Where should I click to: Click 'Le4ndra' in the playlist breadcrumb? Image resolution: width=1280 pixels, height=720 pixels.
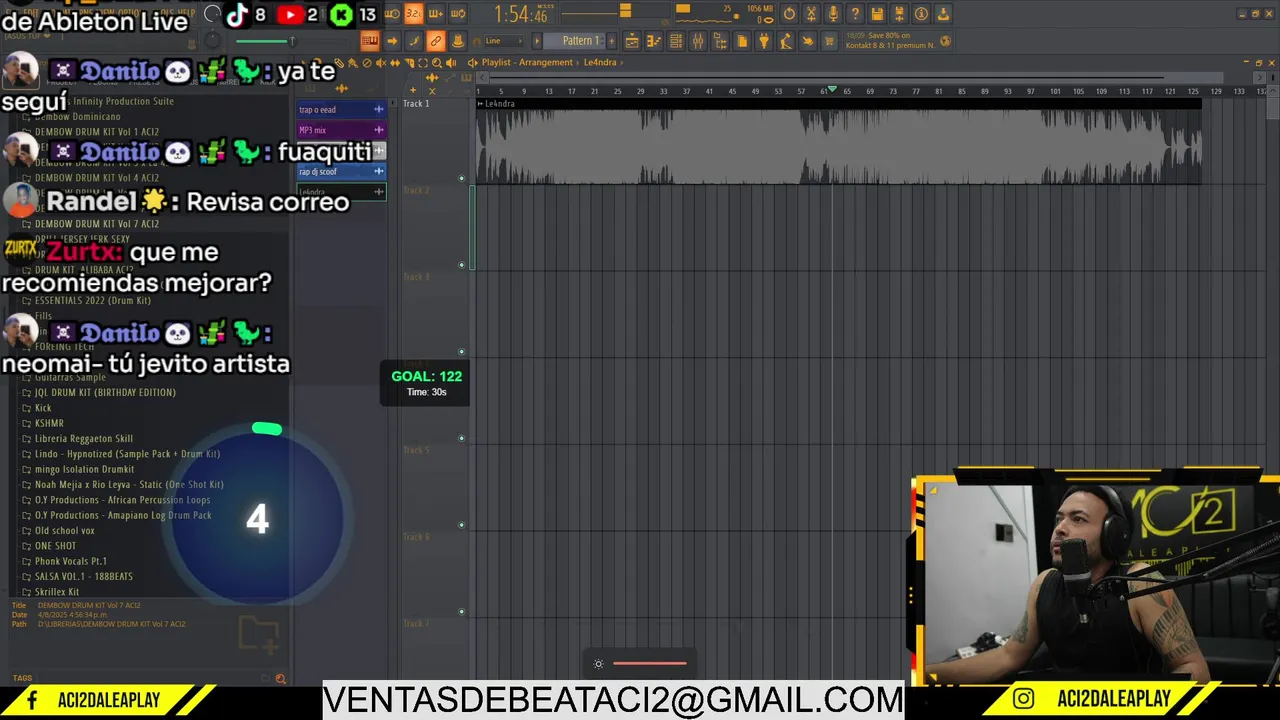point(600,62)
